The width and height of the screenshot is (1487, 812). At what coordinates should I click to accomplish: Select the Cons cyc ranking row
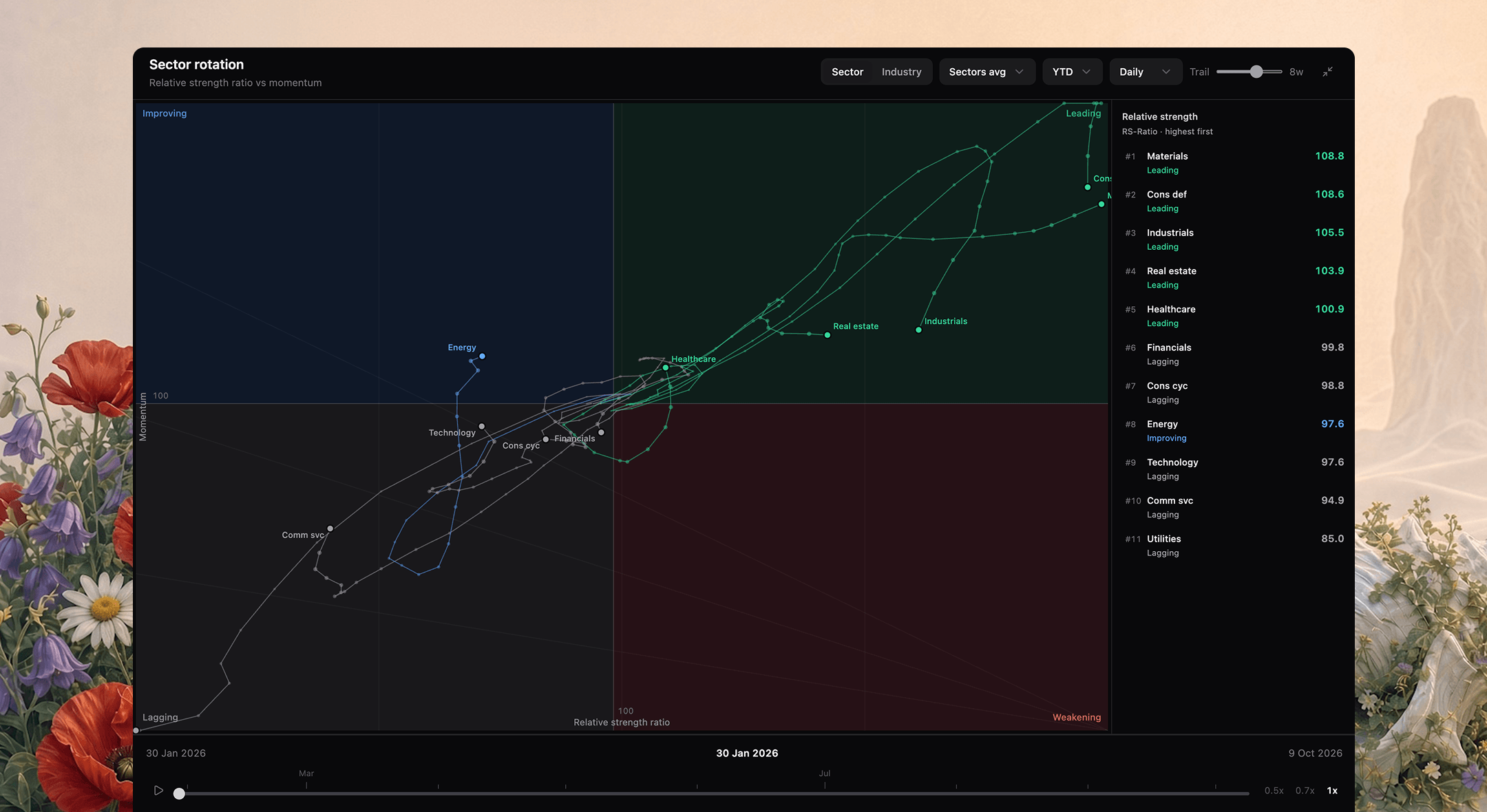coord(1234,392)
